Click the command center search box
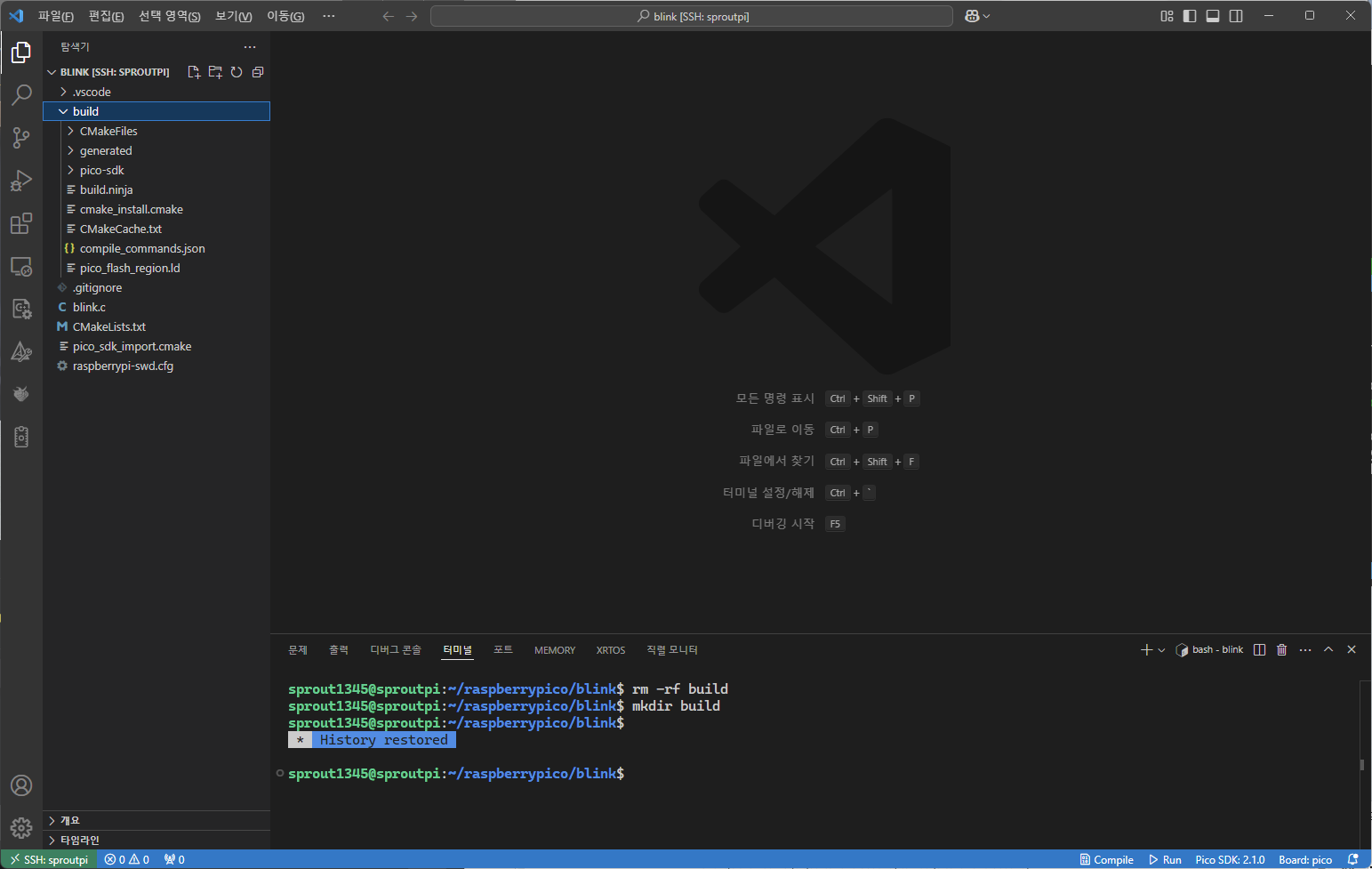This screenshot has height=869, width=1372. point(692,16)
